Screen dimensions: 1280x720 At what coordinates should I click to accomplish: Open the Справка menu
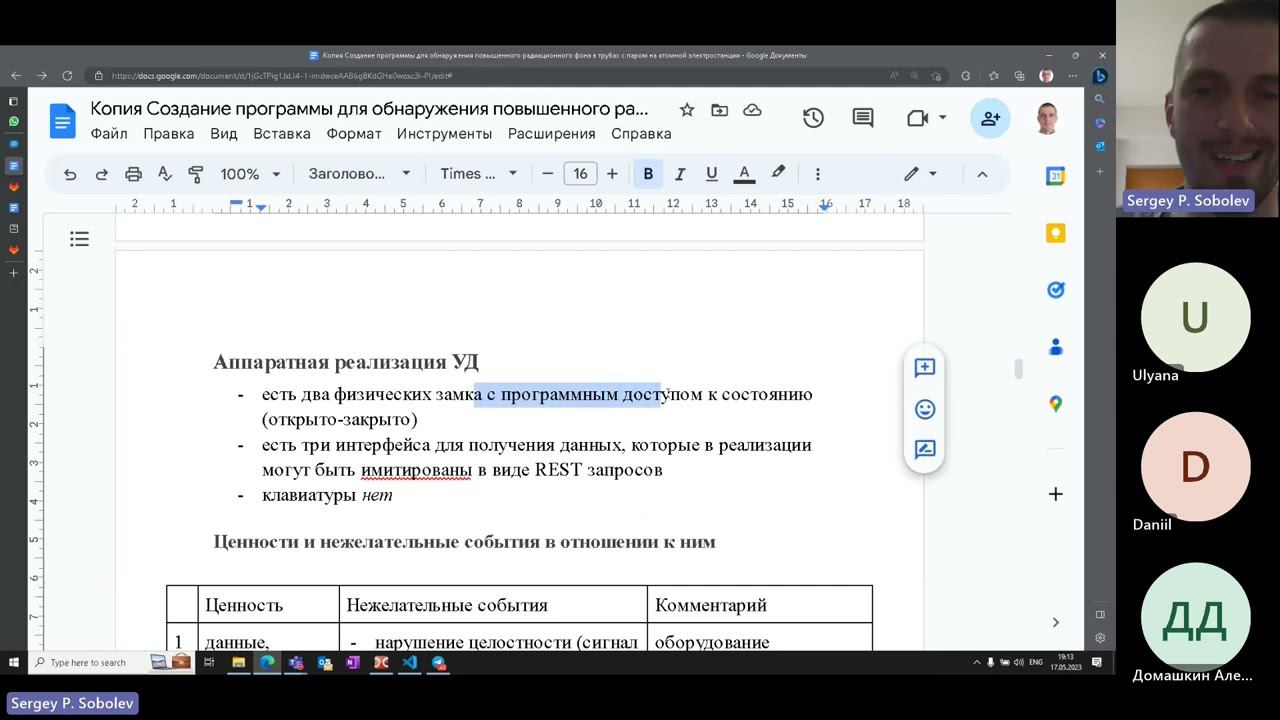(x=641, y=134)
